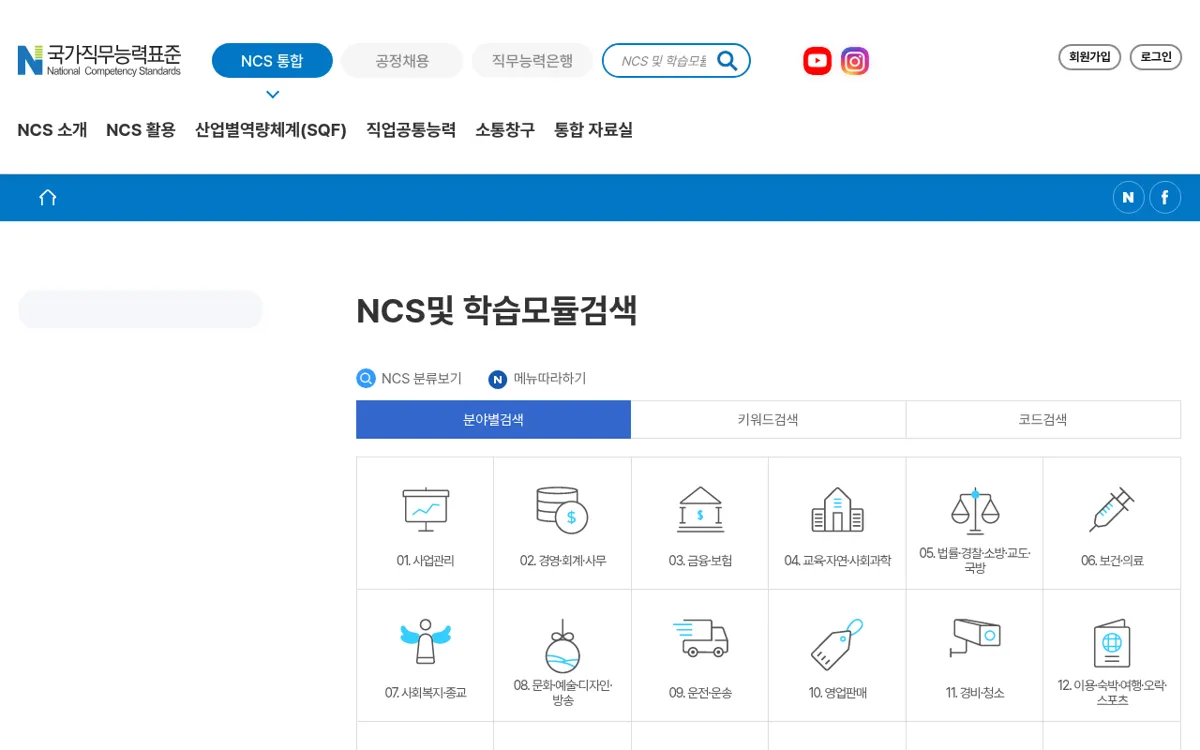The width and height of the screenshot is (1200, 750).
Task: Click the NCS 분류보기 magnifier icon
Action: (366, 379)
